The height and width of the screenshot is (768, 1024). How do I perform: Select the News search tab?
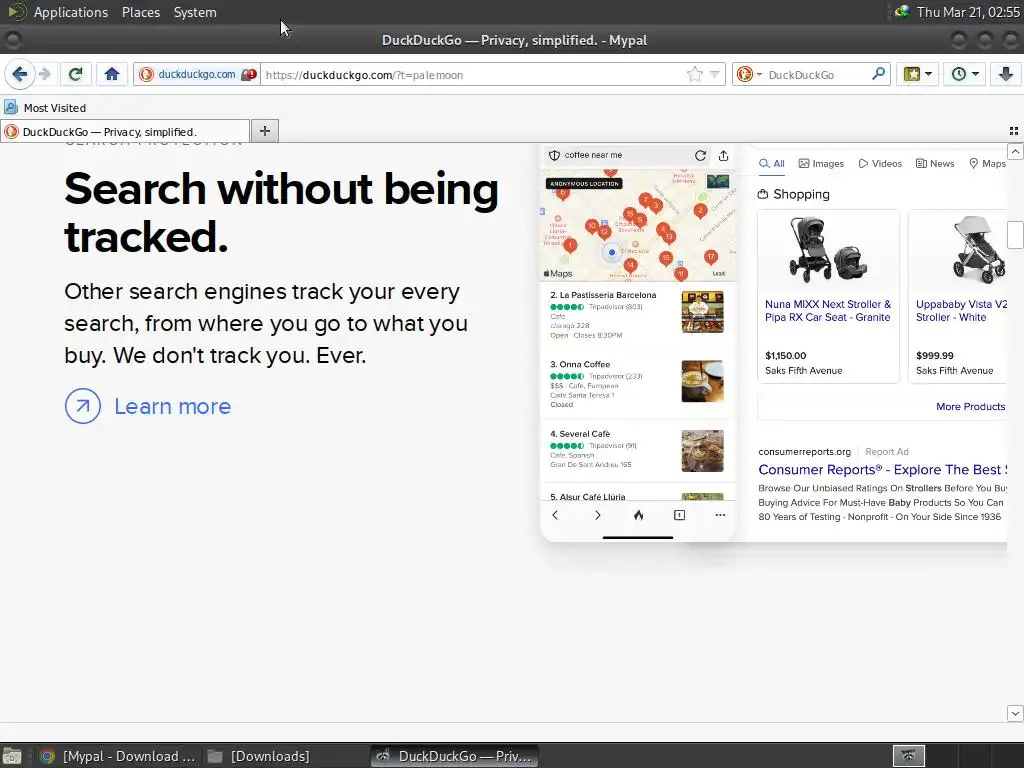coord(935,163)
